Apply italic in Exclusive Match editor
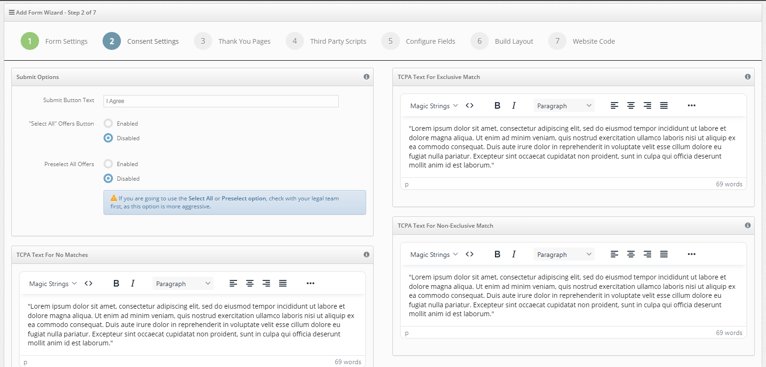This screenshot has width=766, height=367. coord(513,105)
